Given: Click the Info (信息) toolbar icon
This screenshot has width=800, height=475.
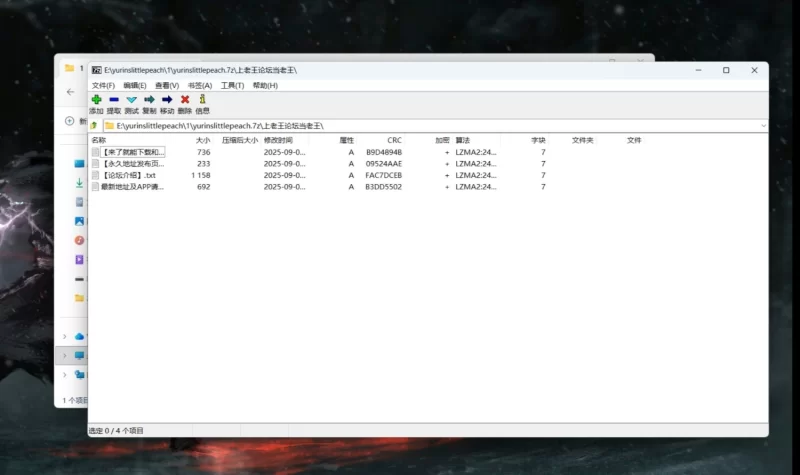Looking at the screenshot, I should [203, 99].
